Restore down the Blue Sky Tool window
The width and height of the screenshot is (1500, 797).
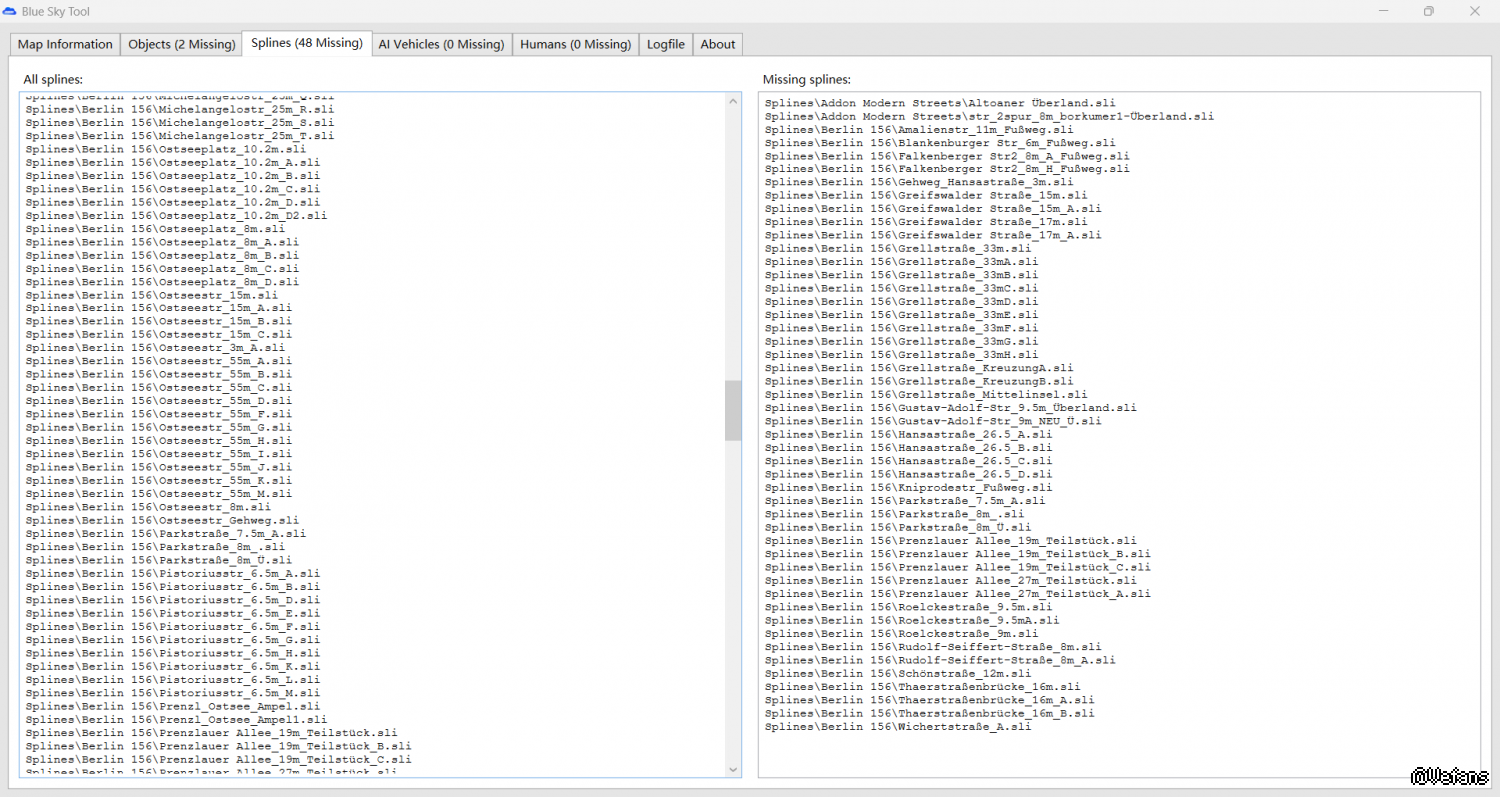pyautogui.click(x=1429, y=11)
